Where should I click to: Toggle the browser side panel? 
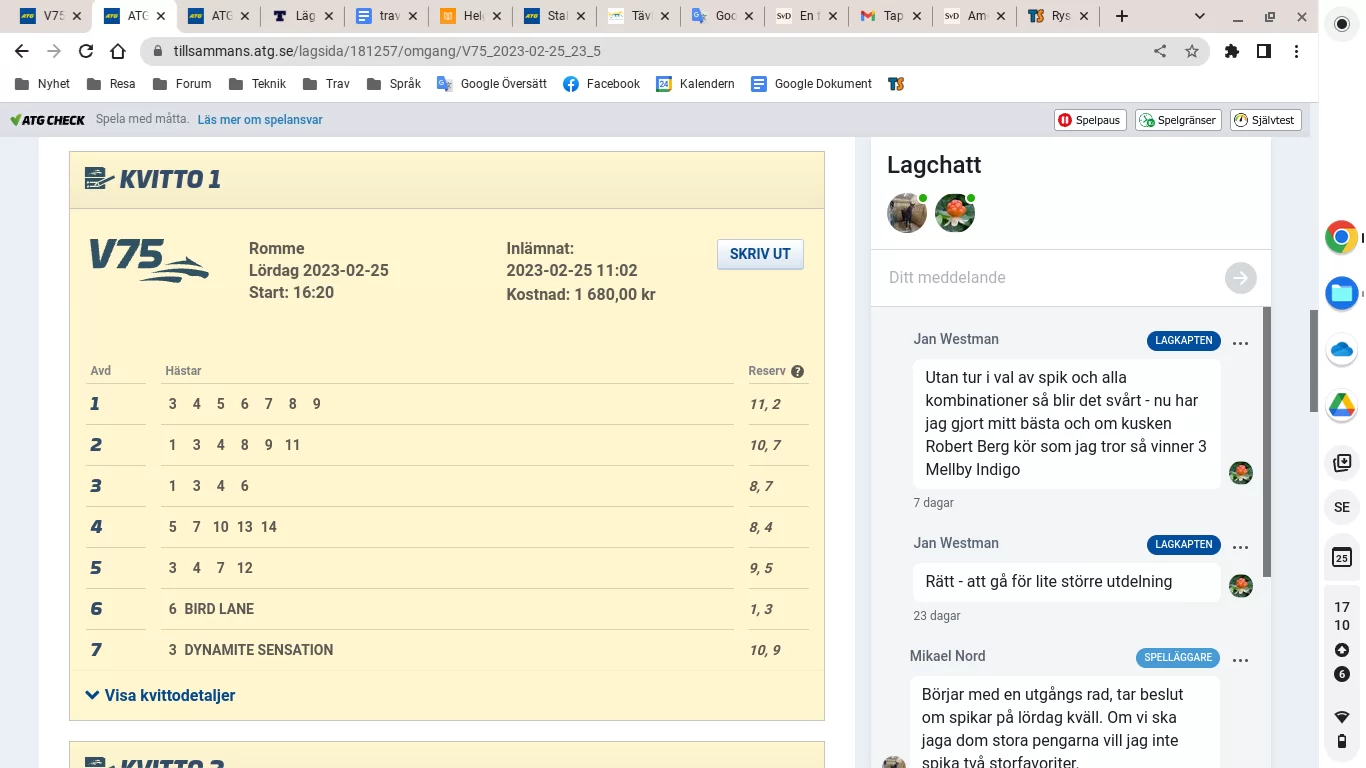click(x=1264, y=51)
